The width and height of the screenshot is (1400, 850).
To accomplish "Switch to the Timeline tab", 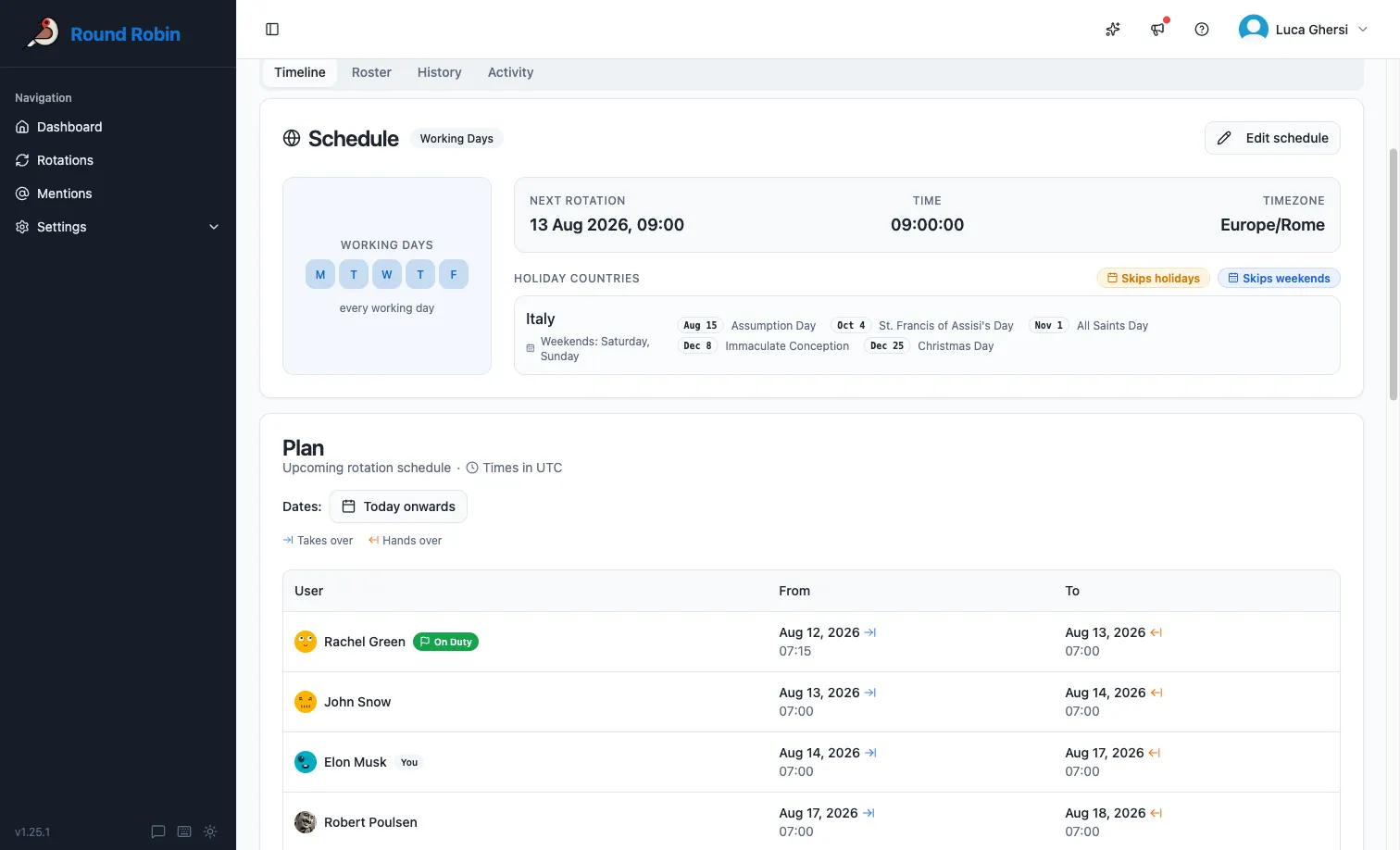I will pyautogui.click(x=300, y=72).
